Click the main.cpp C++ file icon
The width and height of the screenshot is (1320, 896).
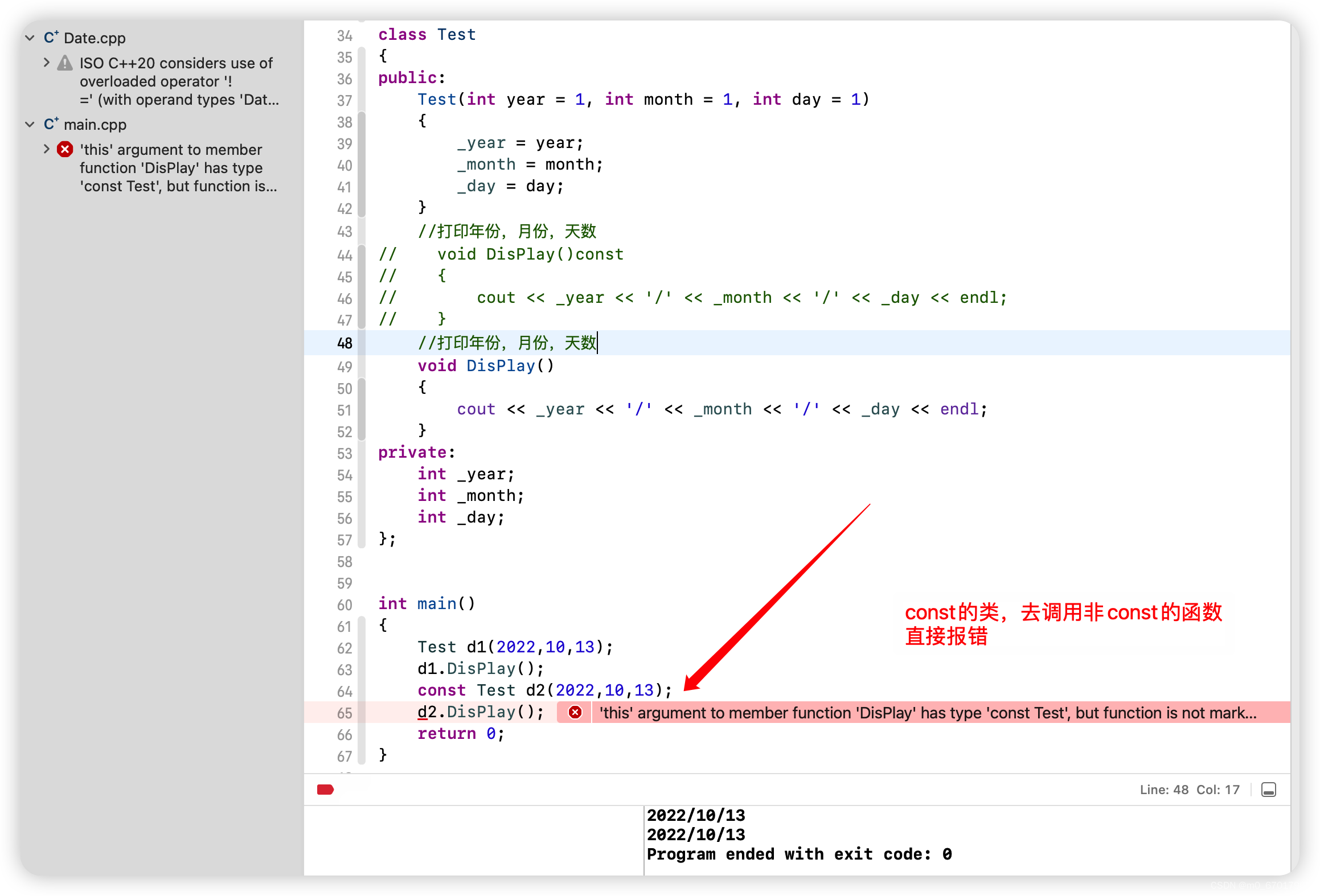coord(51,124)
